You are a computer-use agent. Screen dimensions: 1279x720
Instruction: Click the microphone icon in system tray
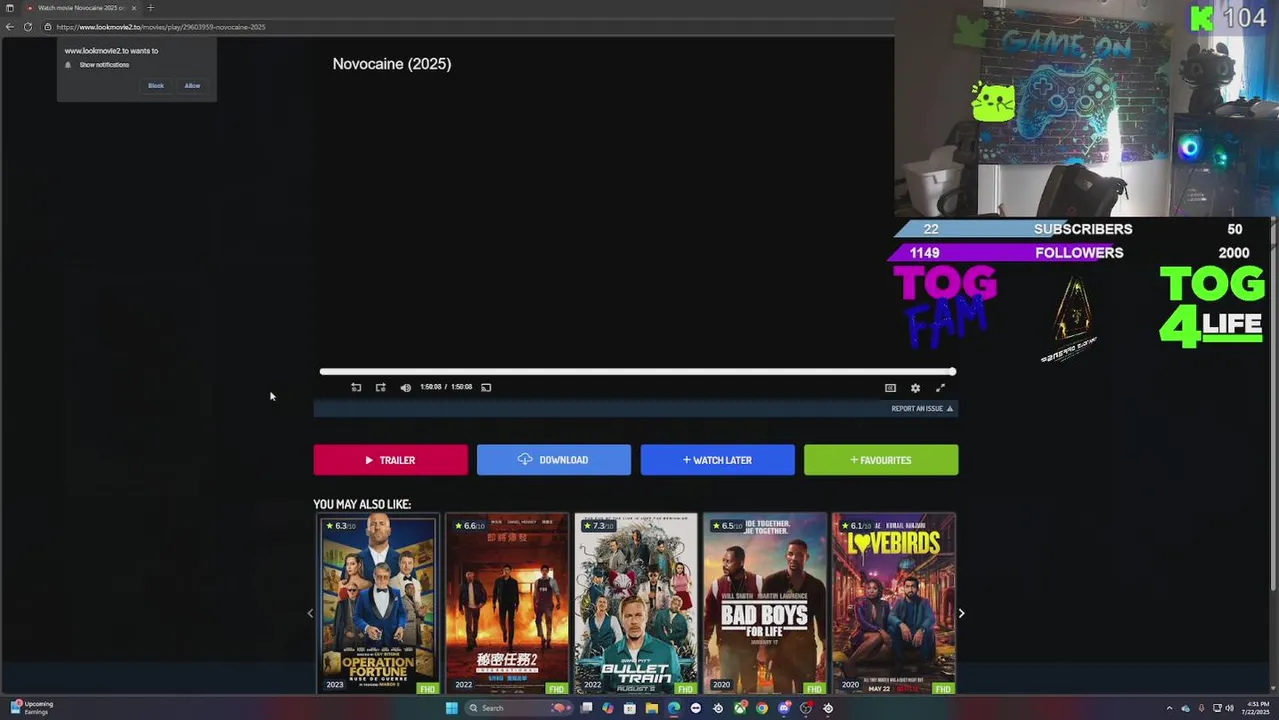tap(1201, 708)
